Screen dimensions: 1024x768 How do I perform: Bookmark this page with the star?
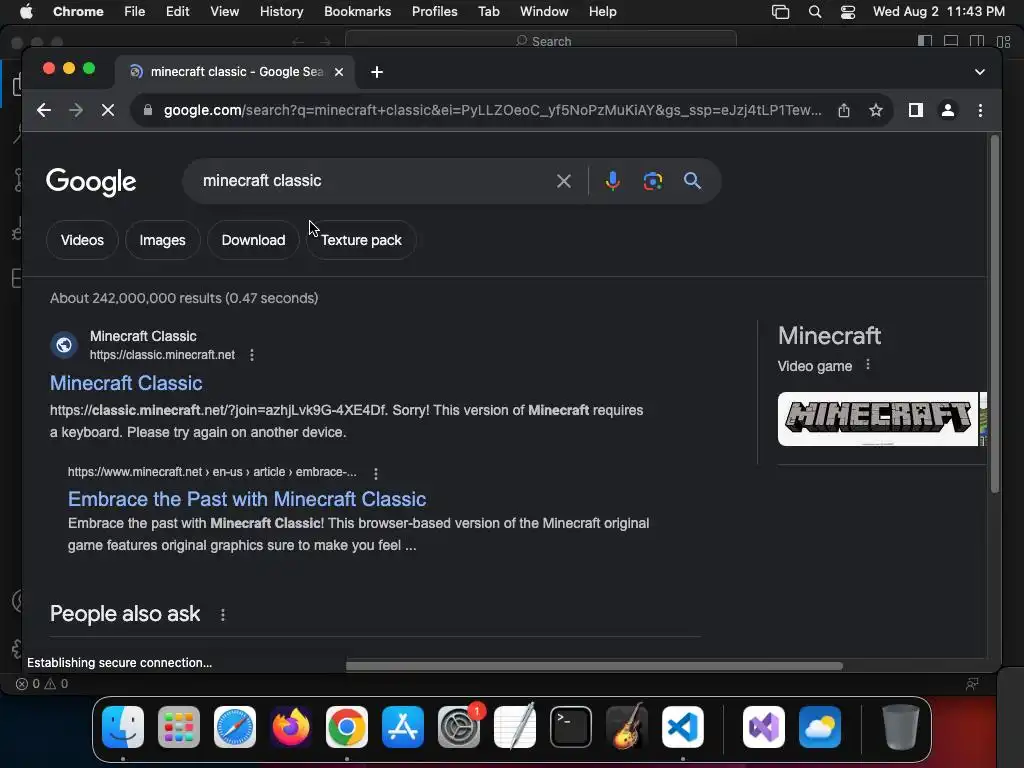click(x=876, y=110)
